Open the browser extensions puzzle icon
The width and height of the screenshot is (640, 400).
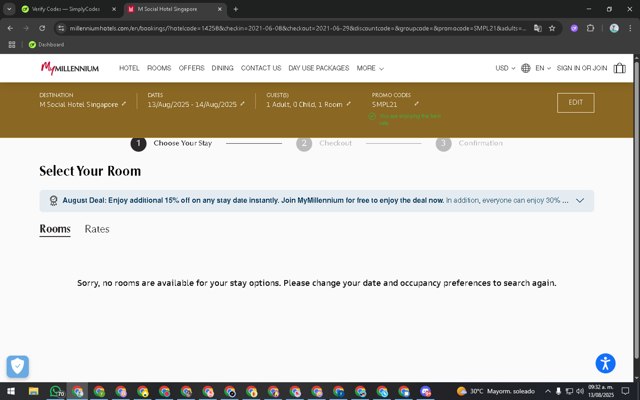coord(590,28)
